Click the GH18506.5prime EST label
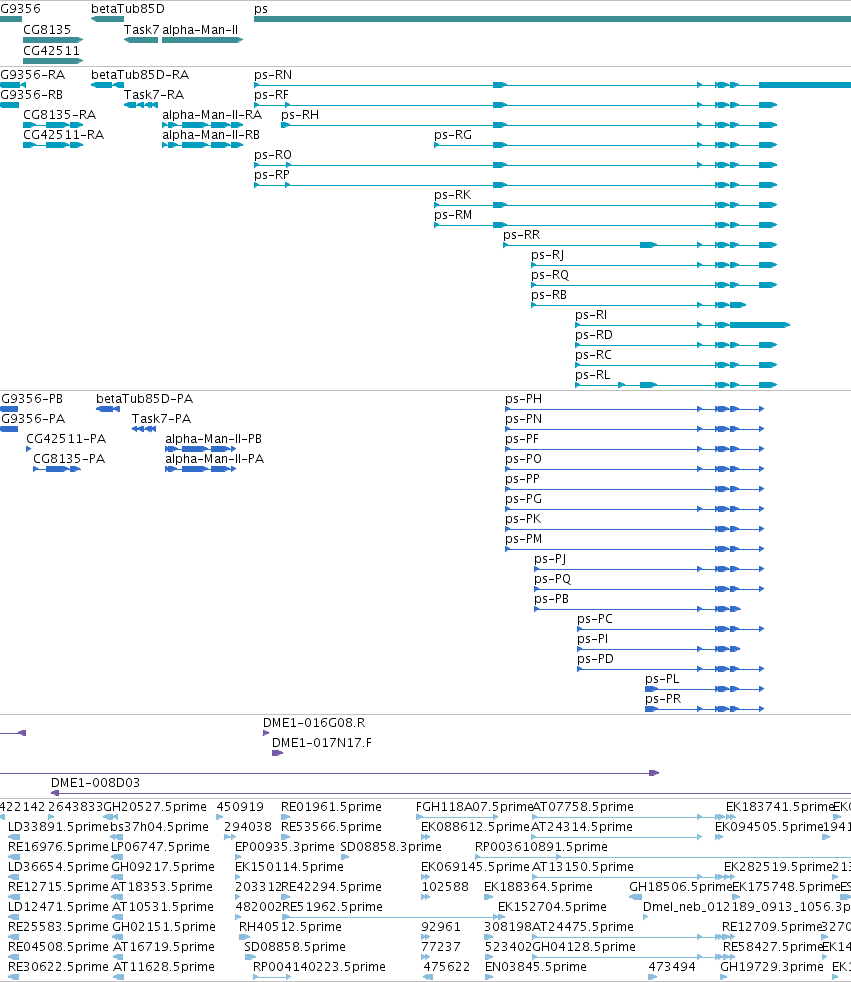Image resolution: width=851 pixels, height=982 pixels. pos(681,887)
